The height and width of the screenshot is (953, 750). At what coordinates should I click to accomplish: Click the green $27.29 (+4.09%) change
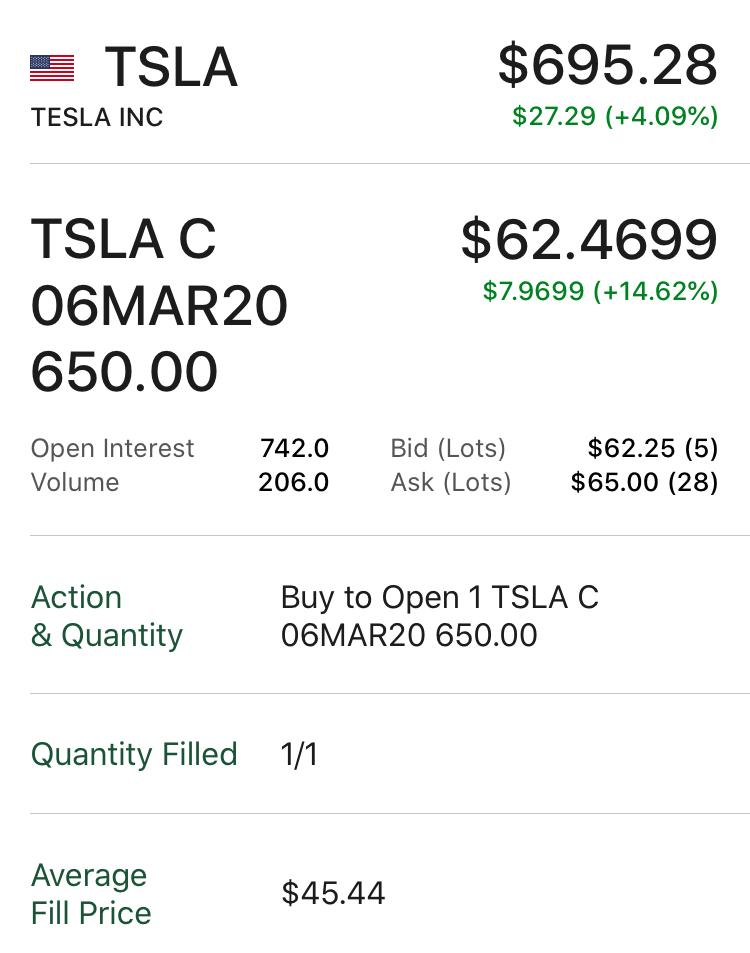[x=615, y=116]
